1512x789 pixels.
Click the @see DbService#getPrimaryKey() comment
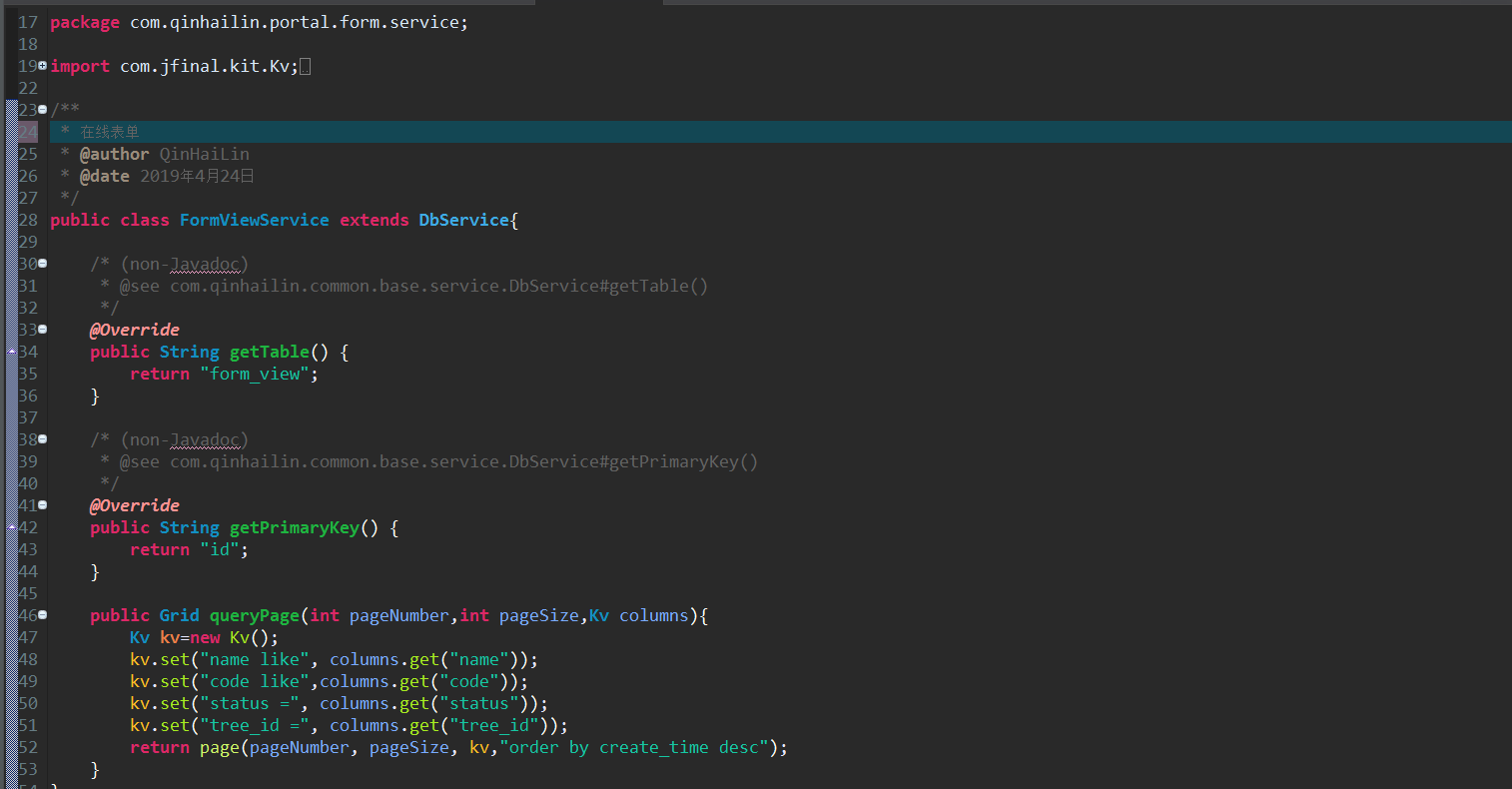[438, 461]
